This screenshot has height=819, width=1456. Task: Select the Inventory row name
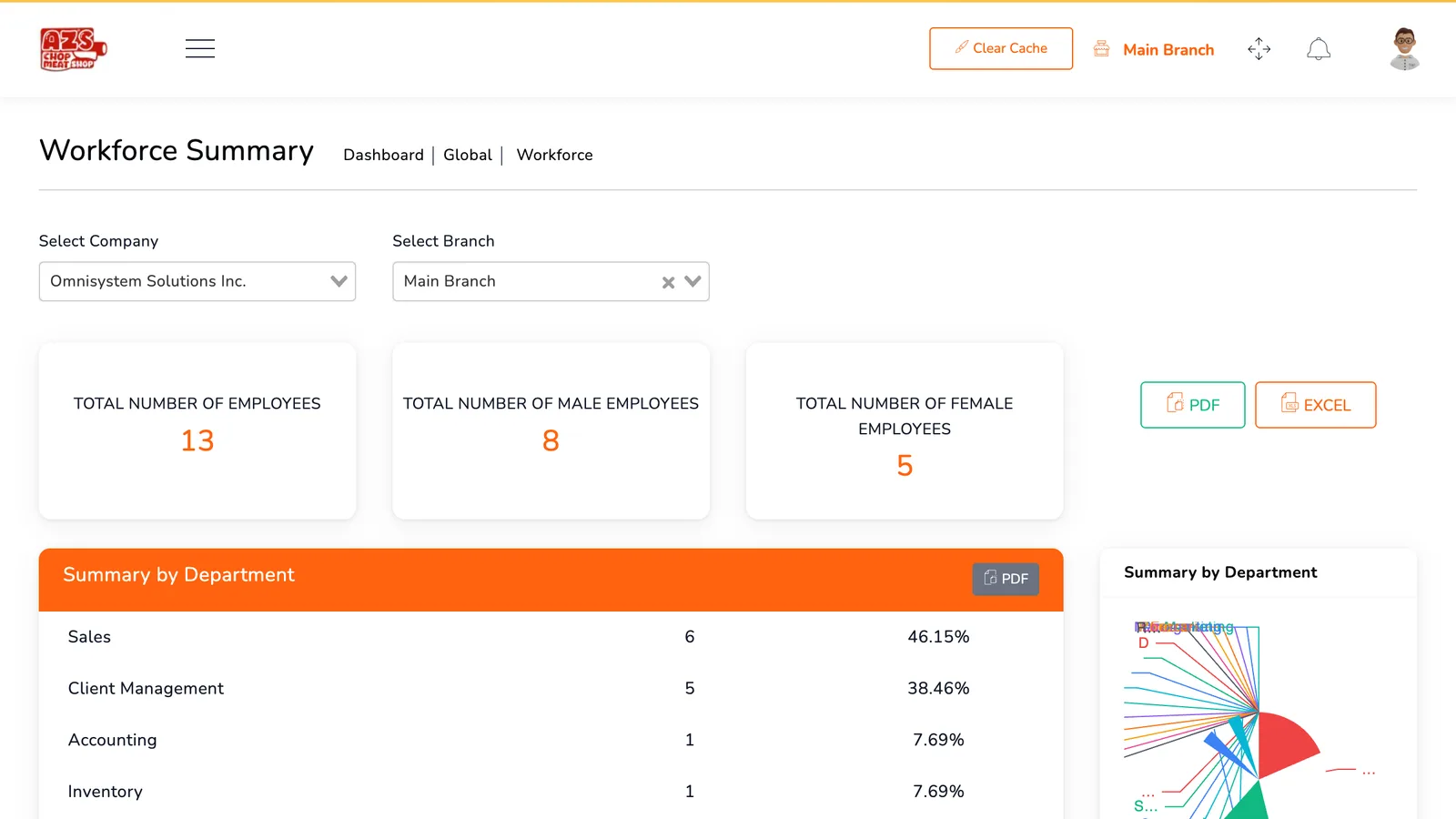click(105, 792)
